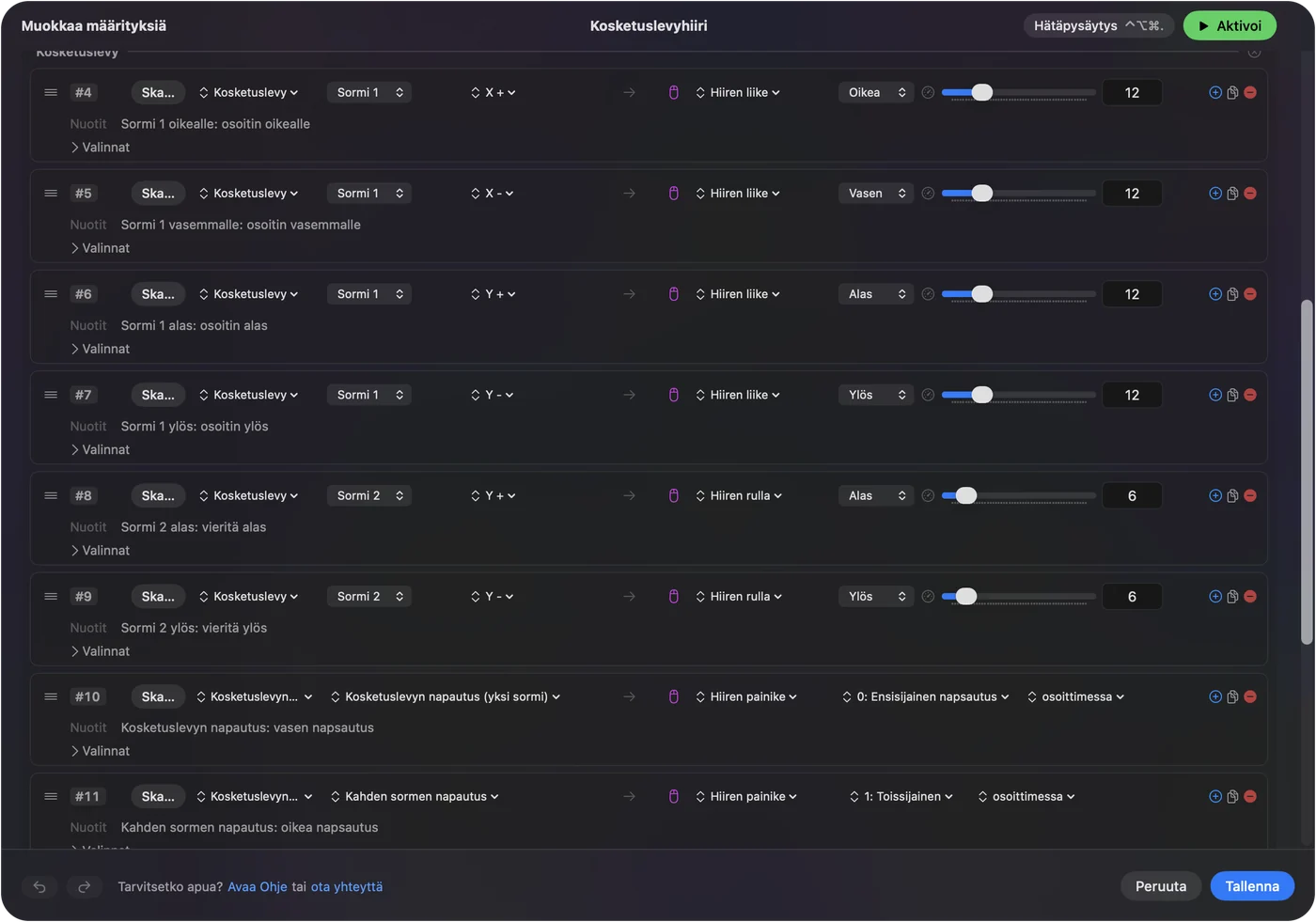1316x922 pixels.
Task: Click the value field showing 12 in row #5
Action: 1132,194
